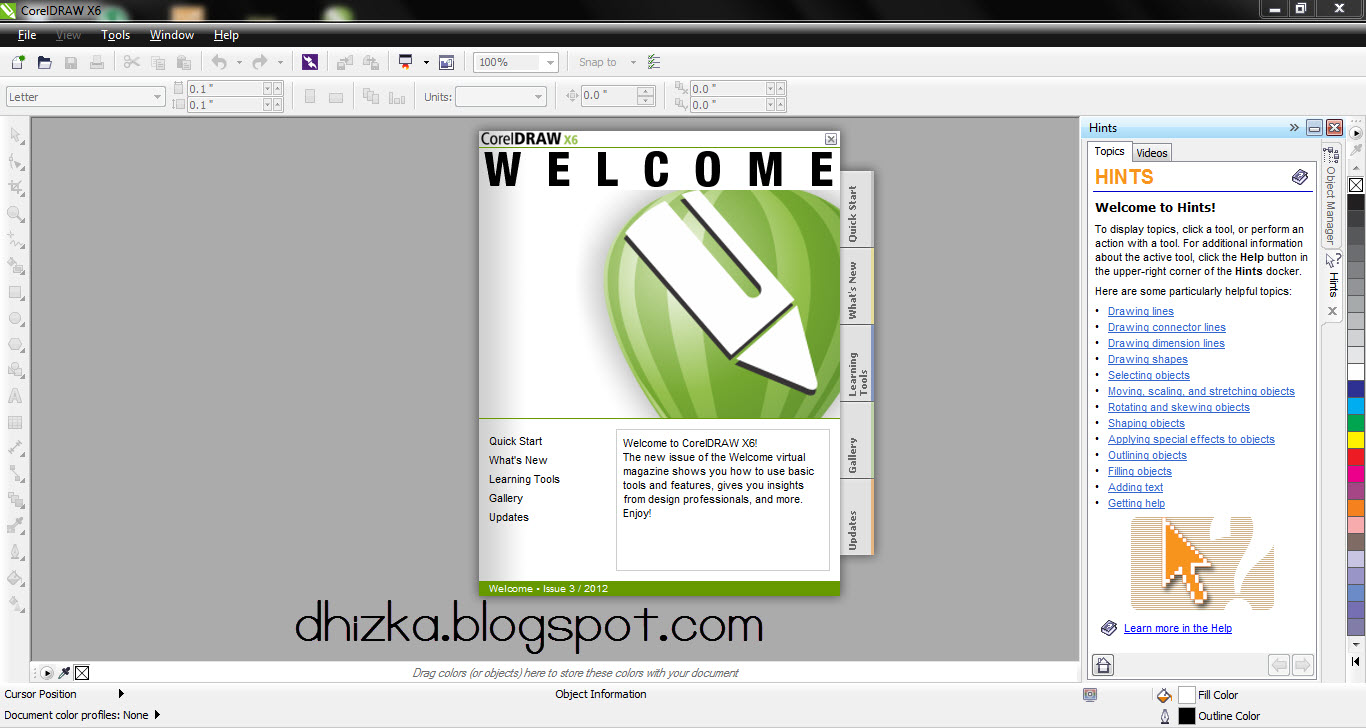Open the Shaping objects hint topic
The image size is (1366, 728).
click(x=1146, y=423)
